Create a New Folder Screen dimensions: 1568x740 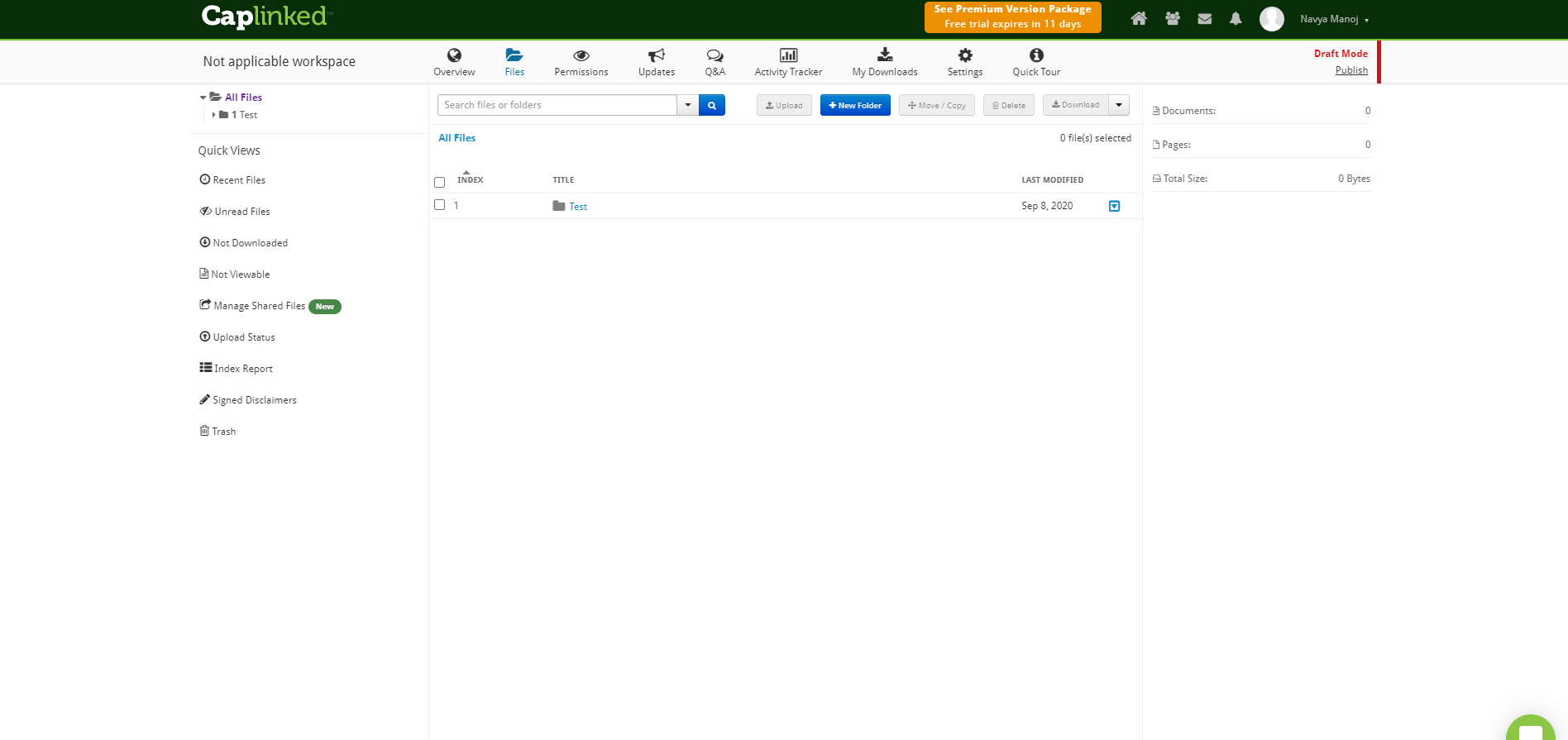(855, 105)
